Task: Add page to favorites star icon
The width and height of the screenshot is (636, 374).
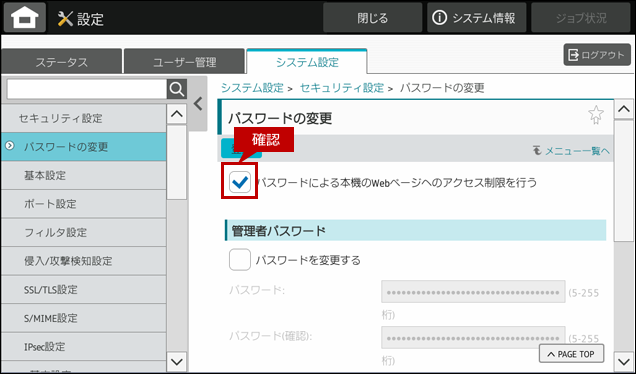Action: click(595, 115)
